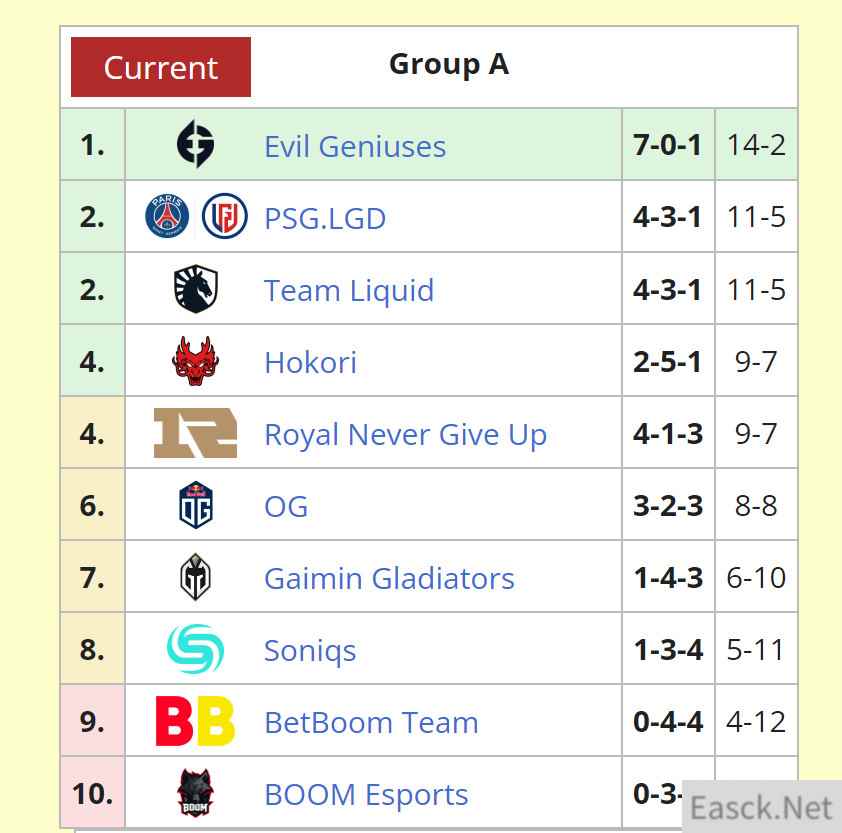Open the PSG.LGD team link
Image resolution: width=842 pixels, height=833 pixels.
click(x=325, y=218)
